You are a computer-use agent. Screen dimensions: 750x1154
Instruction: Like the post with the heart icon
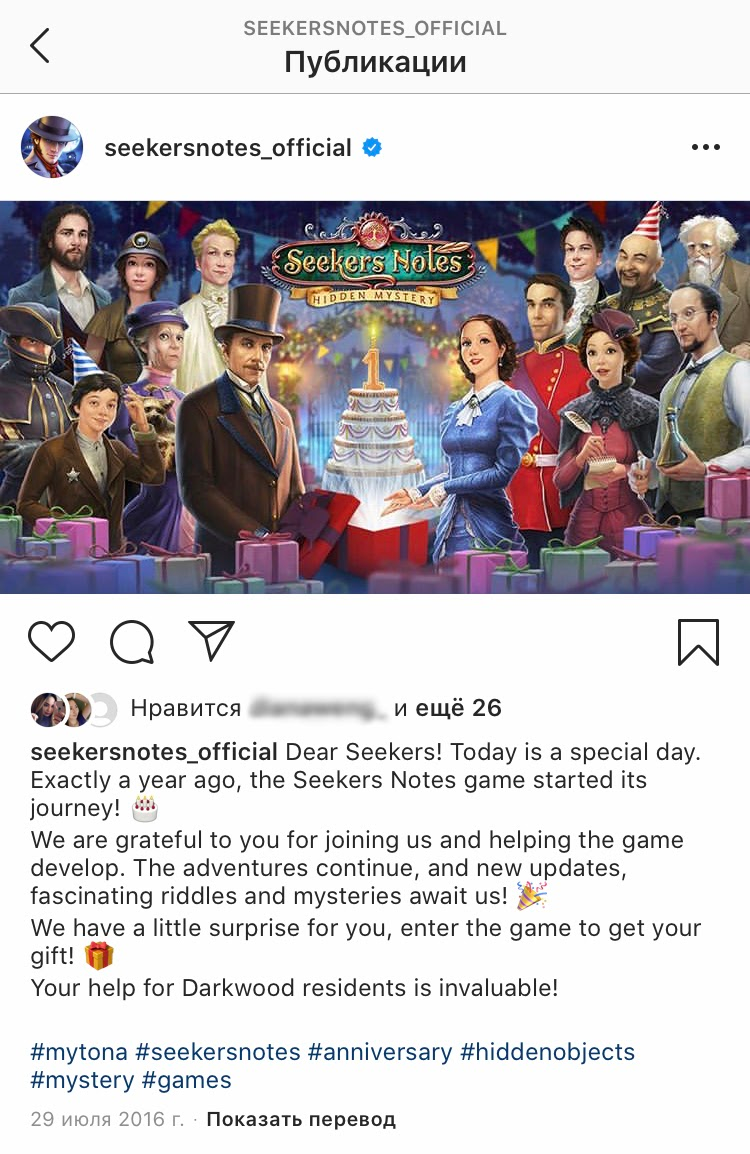(52, 641)
